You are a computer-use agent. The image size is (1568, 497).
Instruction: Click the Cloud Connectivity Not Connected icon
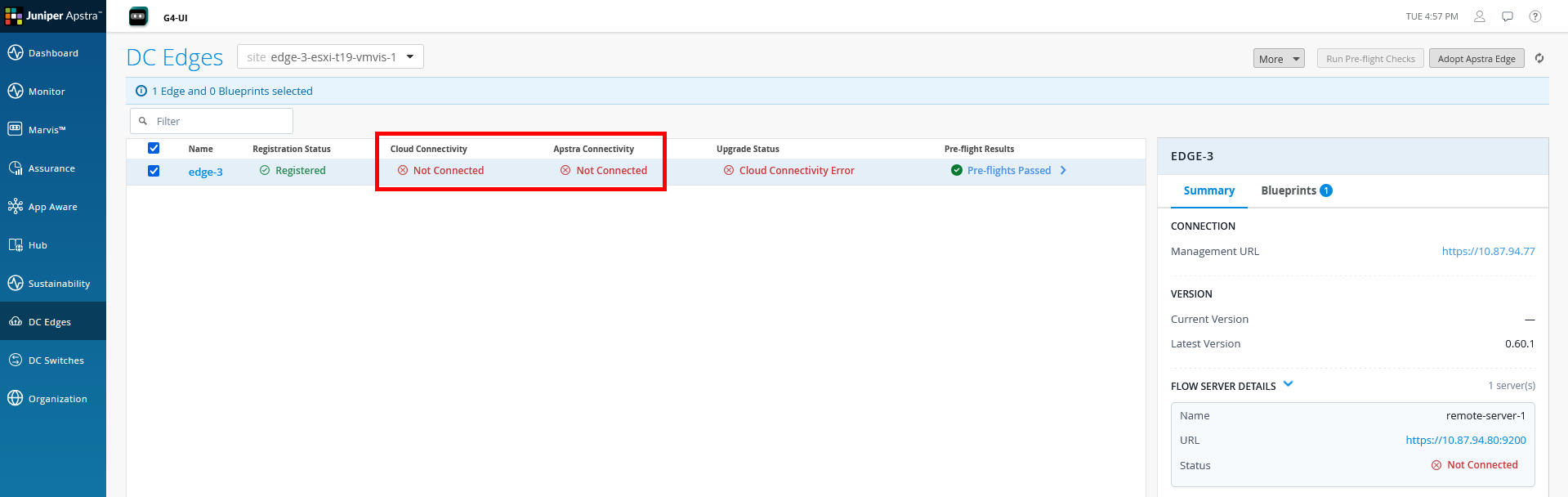pyautogui.click(x=403, y=170)
